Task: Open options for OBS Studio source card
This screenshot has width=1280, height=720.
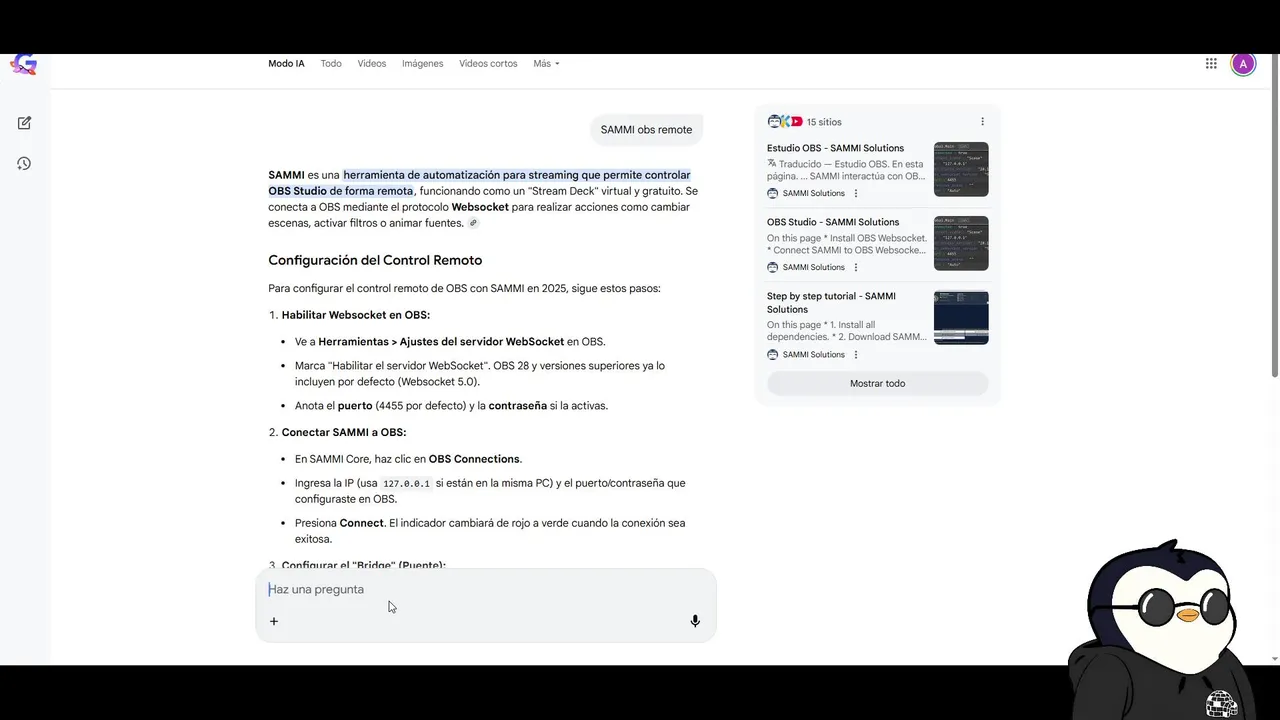Action: pos(856,267)
